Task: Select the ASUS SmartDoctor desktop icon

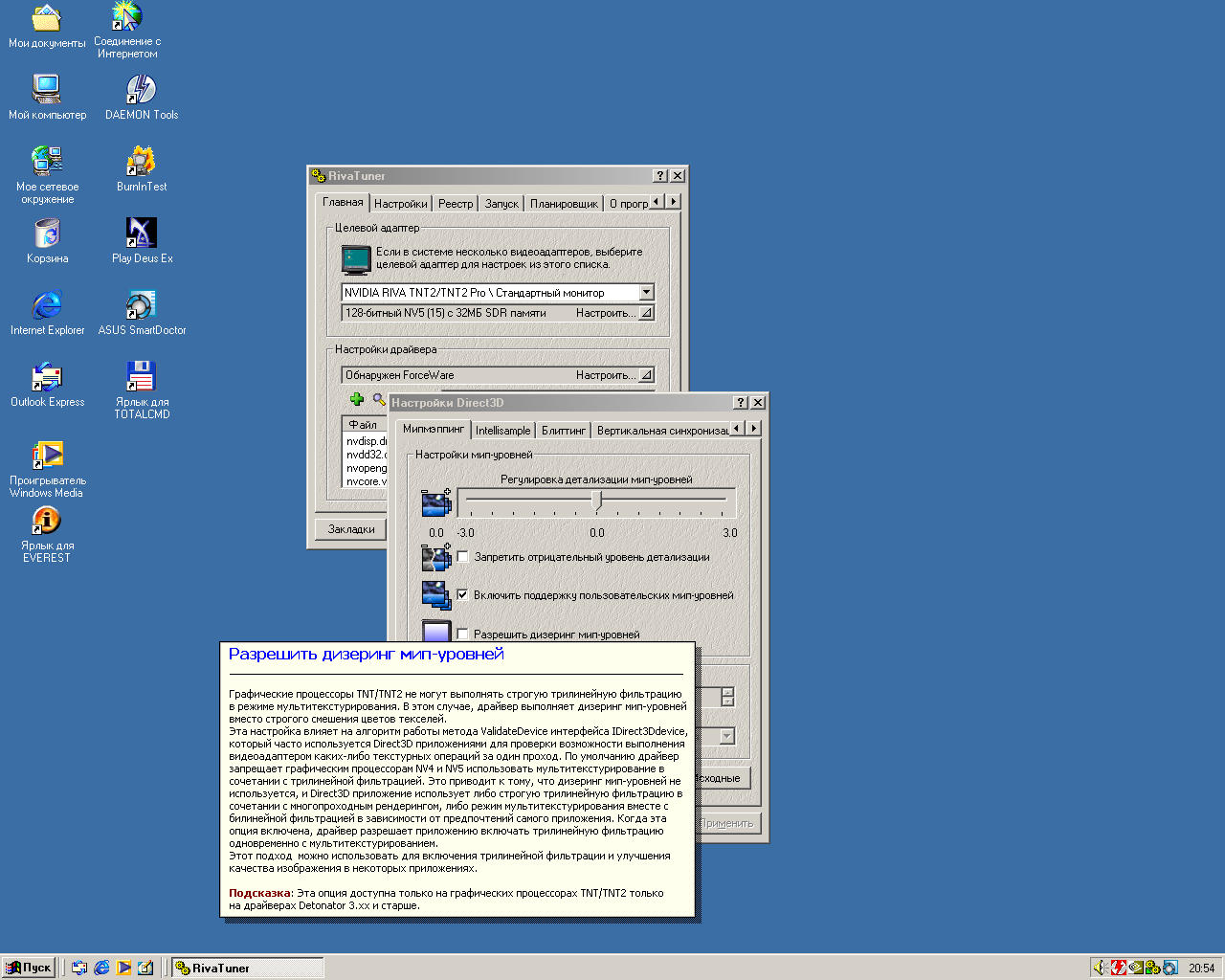Action: point(142,305)
